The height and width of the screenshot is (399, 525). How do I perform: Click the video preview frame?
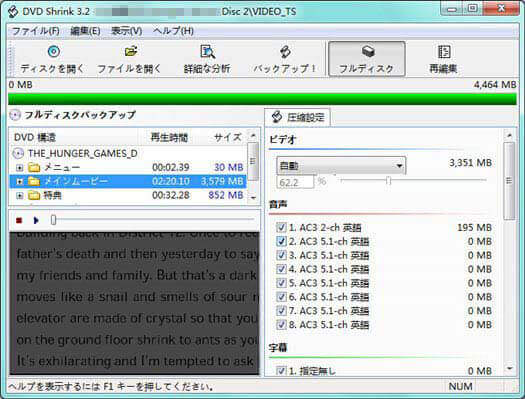click(134, 303)
